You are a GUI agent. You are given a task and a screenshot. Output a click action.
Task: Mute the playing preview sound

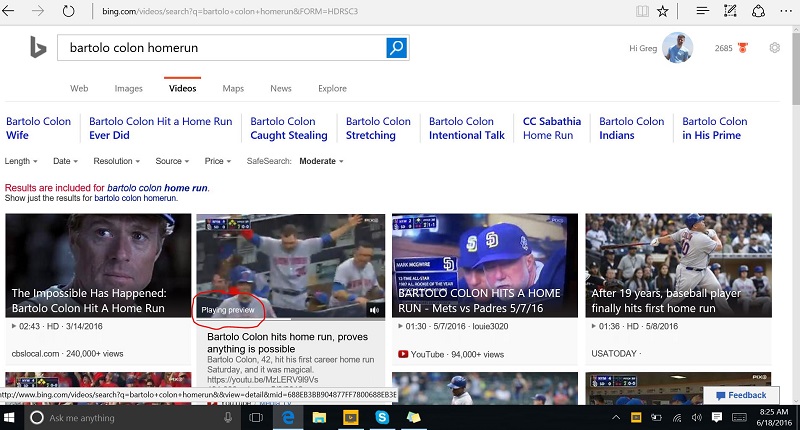tap(374, 310)
